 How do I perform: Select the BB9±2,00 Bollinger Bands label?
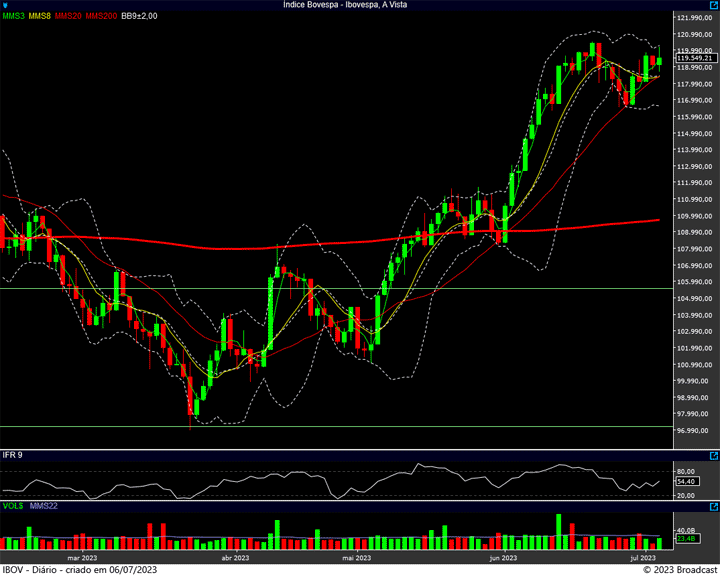pyautogui.click(x=139, y=16)
